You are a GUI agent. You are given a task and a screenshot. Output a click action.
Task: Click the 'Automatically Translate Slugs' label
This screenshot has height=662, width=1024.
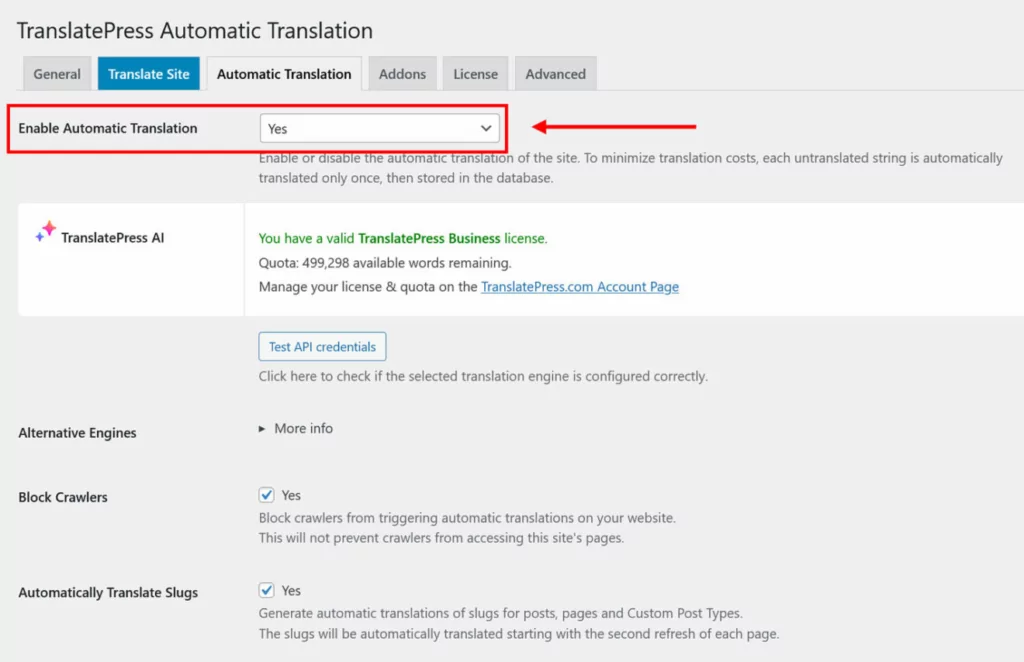coord(108,593)
